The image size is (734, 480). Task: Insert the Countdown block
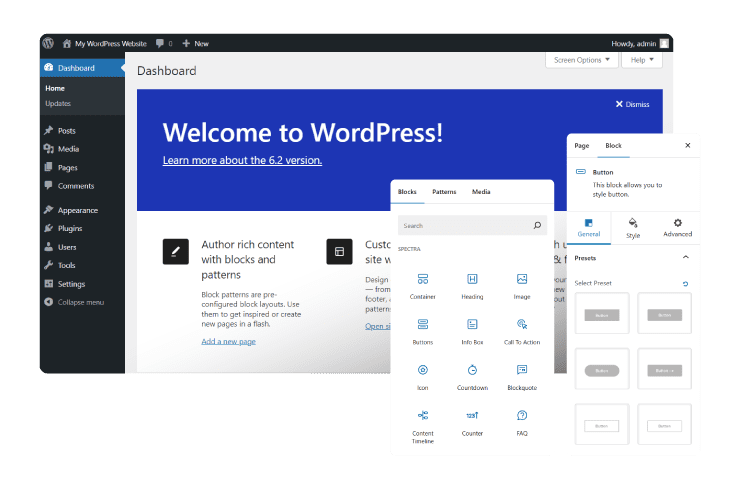pyautogui.click(x=472, y=376)
